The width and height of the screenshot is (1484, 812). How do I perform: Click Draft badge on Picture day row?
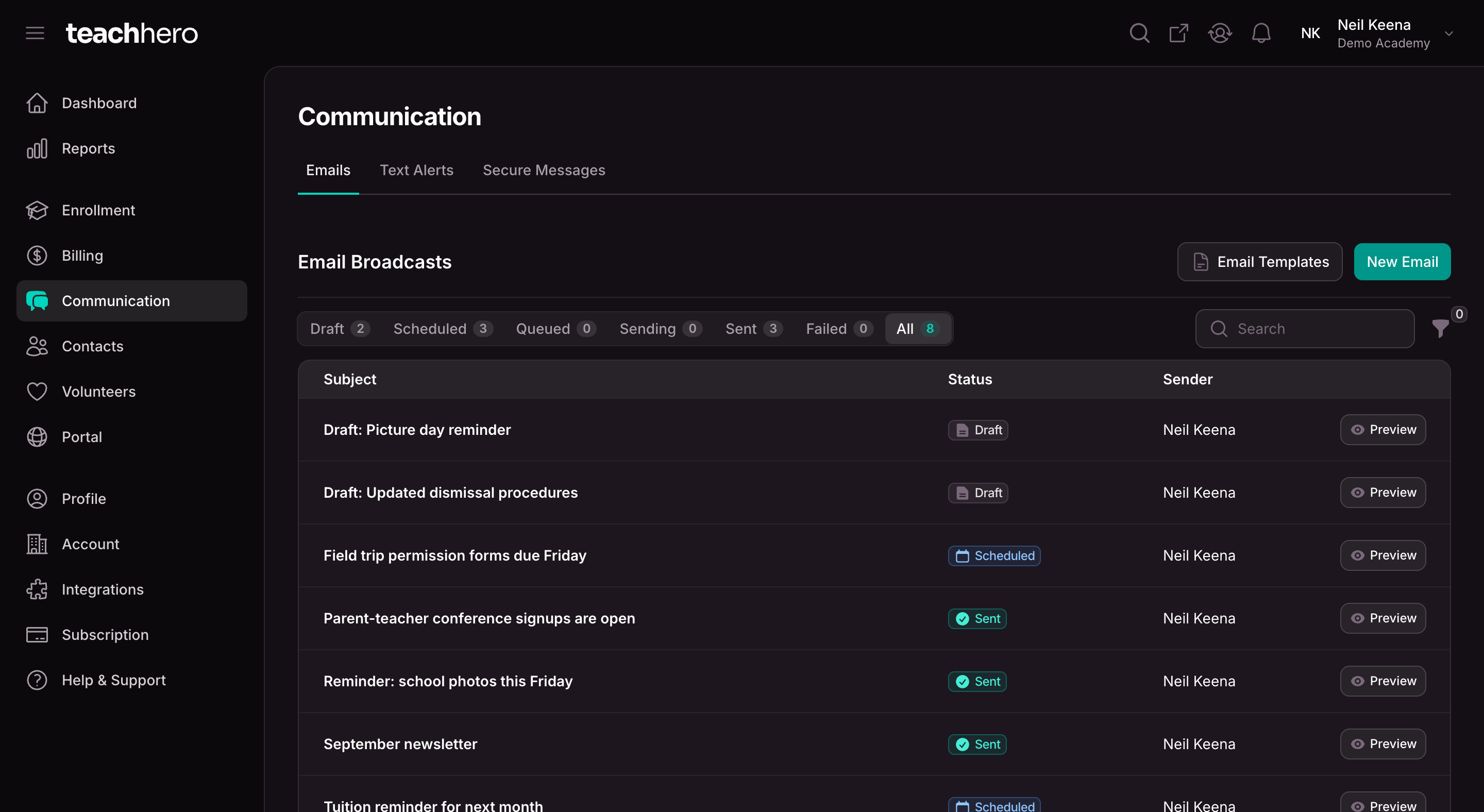point(977,430)
